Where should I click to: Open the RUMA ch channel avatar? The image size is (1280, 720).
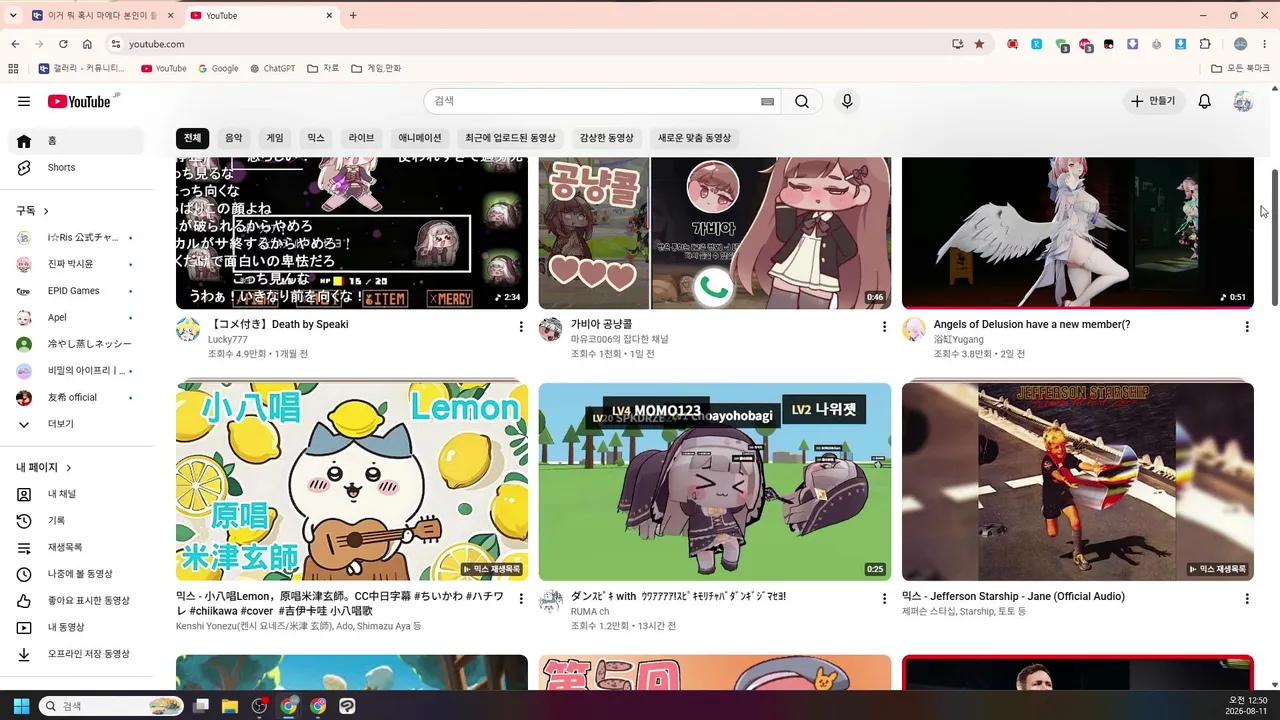tap(551, 602)
